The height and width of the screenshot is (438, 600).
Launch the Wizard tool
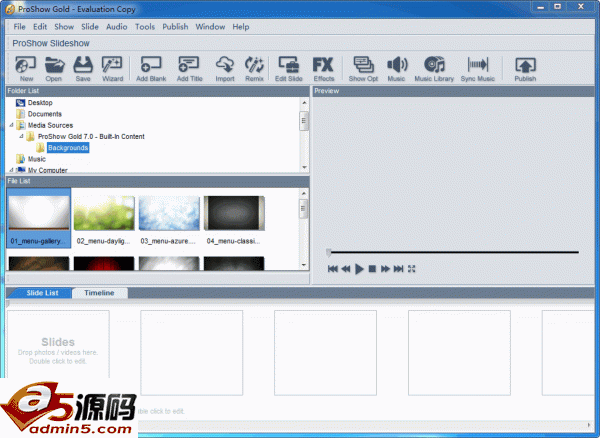point(112,69)
